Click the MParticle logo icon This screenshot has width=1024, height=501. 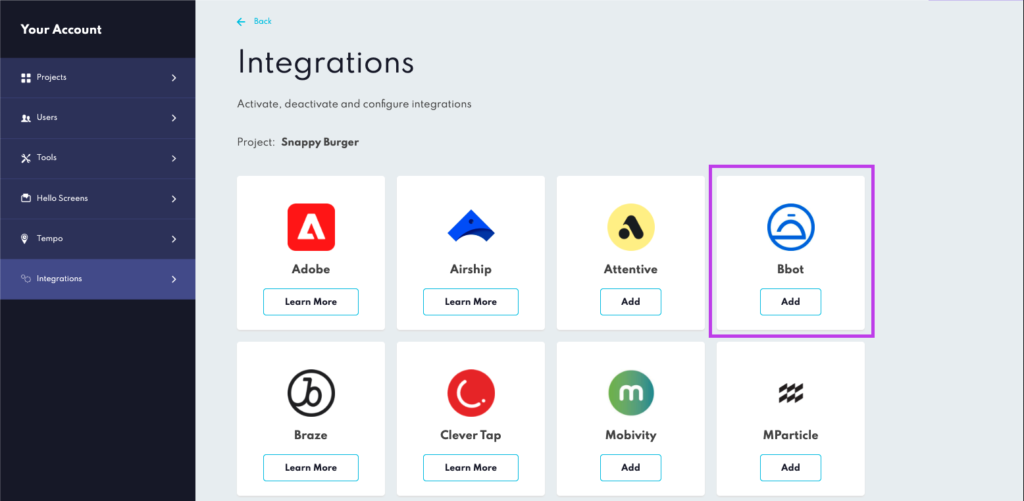790,394
